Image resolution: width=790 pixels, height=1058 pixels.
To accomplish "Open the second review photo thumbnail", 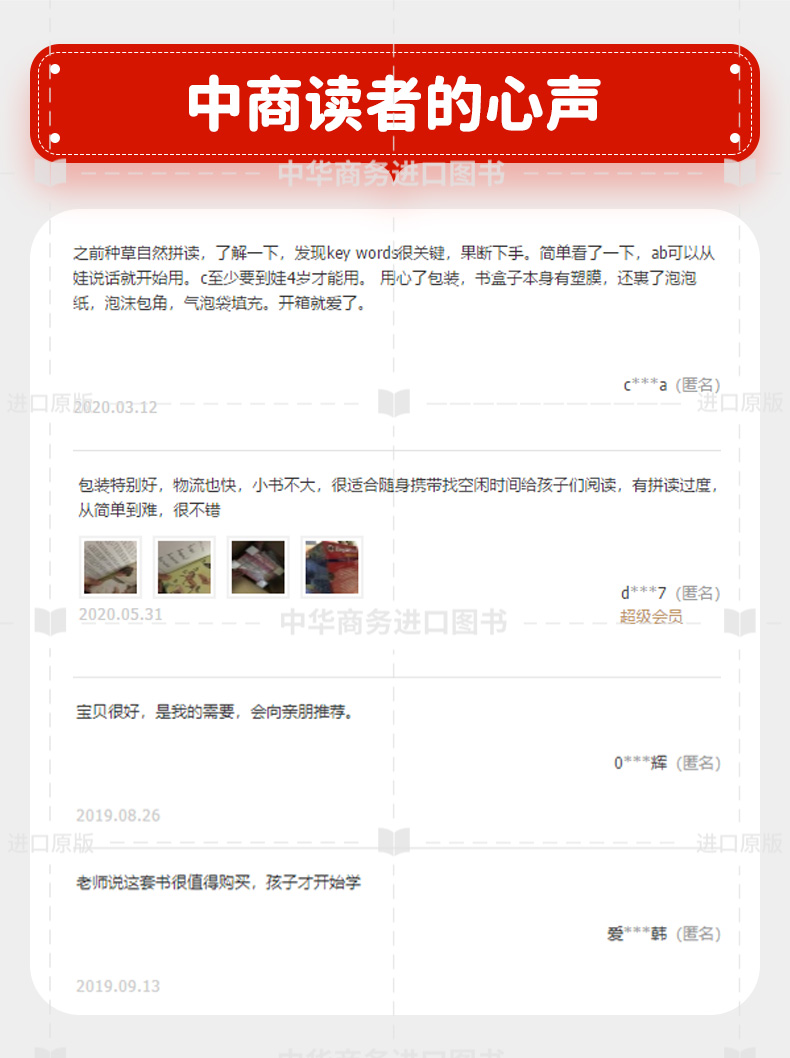I will [x=184, y=567].
